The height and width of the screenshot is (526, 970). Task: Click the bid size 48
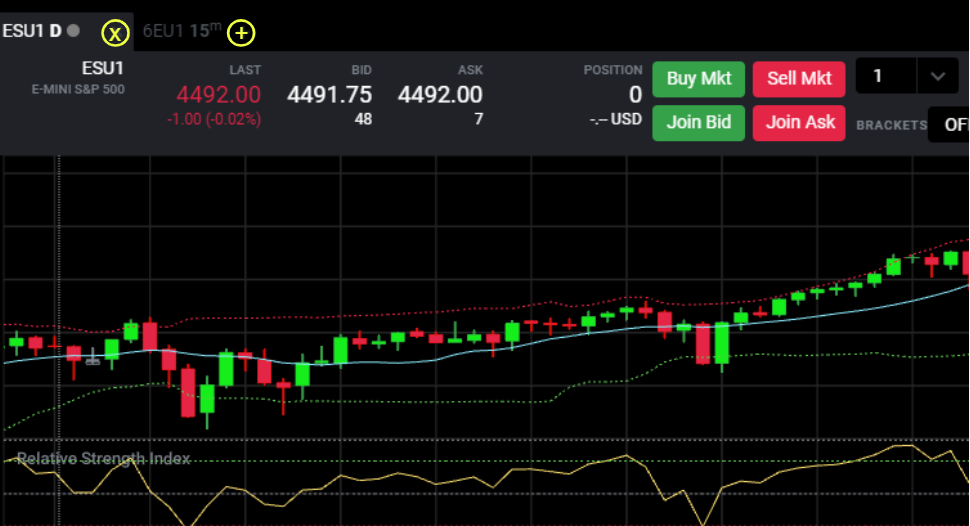click(363, 119)
